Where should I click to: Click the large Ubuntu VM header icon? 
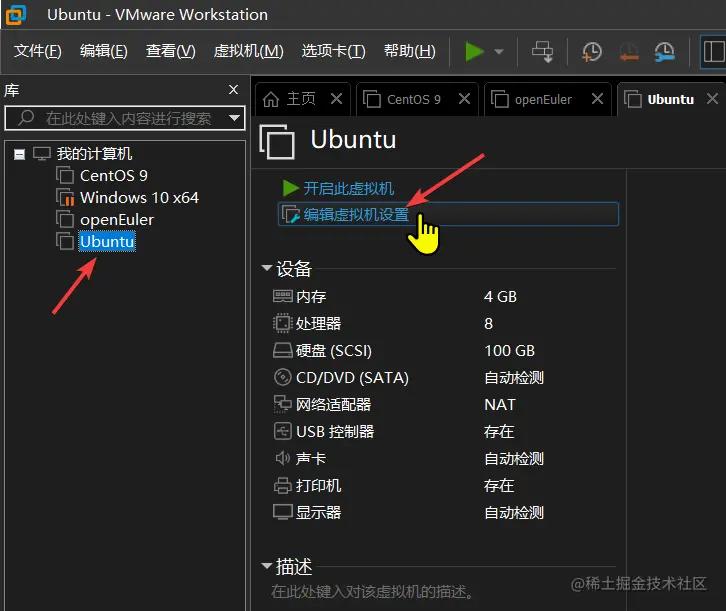(x=277, y=142)
